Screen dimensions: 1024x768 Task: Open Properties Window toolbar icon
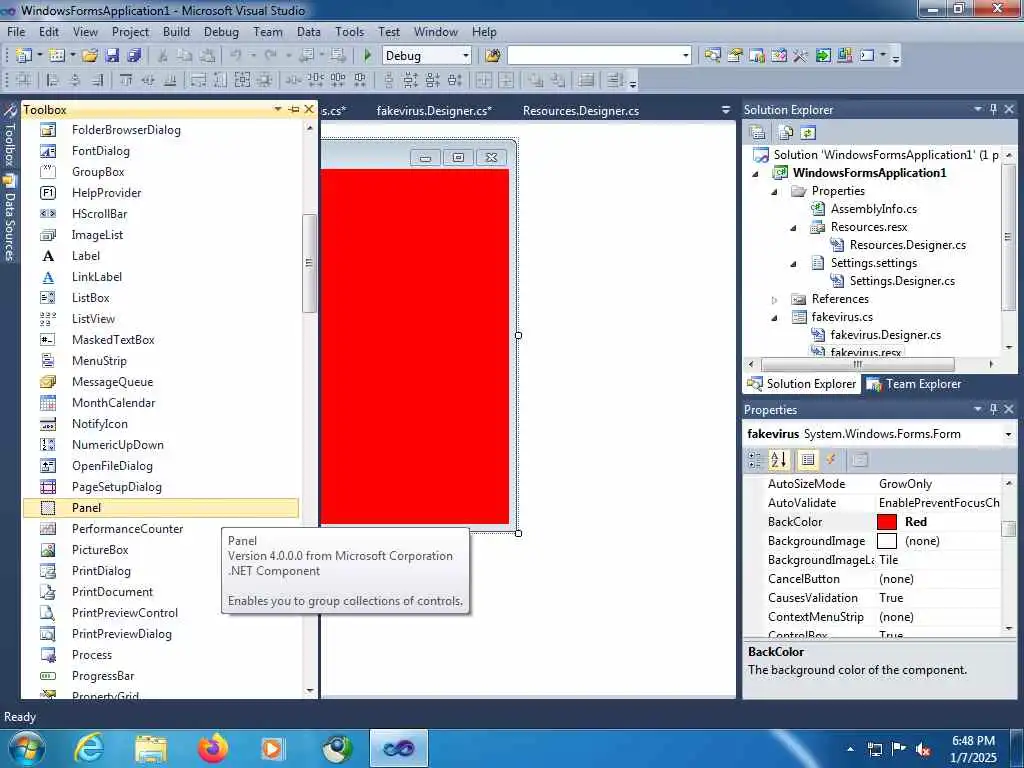point(735,56)
